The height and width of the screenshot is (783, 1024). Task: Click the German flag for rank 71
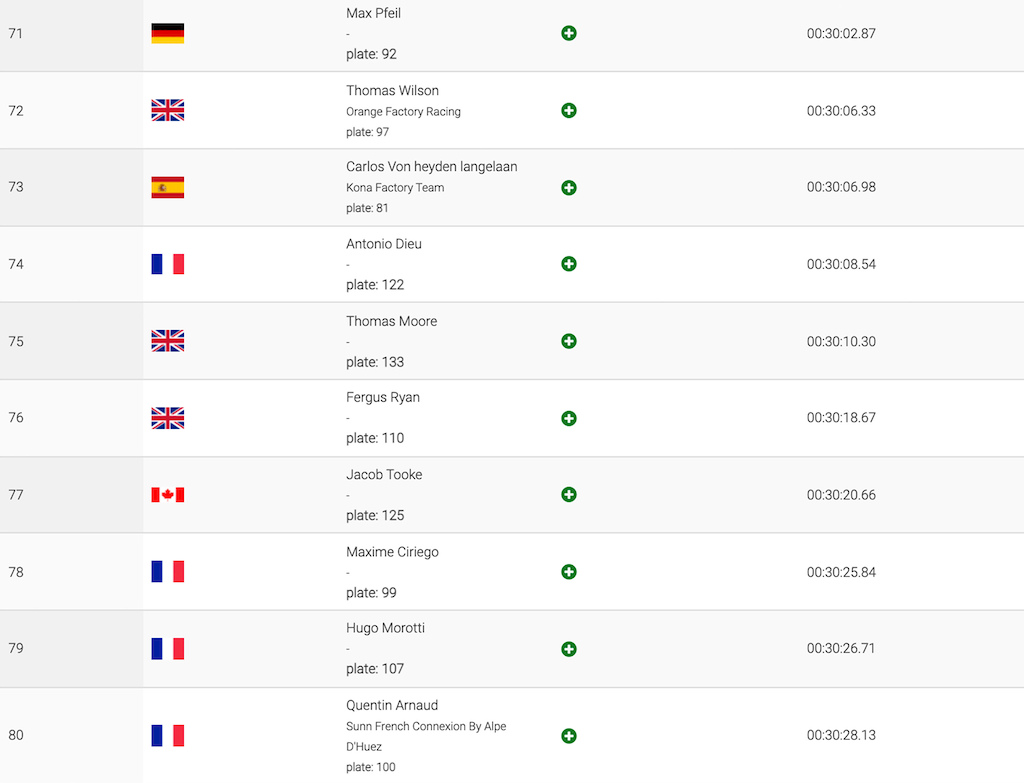[x=168, y=33]
